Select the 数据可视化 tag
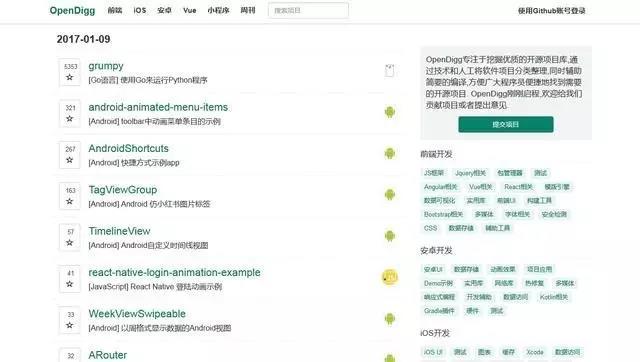 coord(439,200)
